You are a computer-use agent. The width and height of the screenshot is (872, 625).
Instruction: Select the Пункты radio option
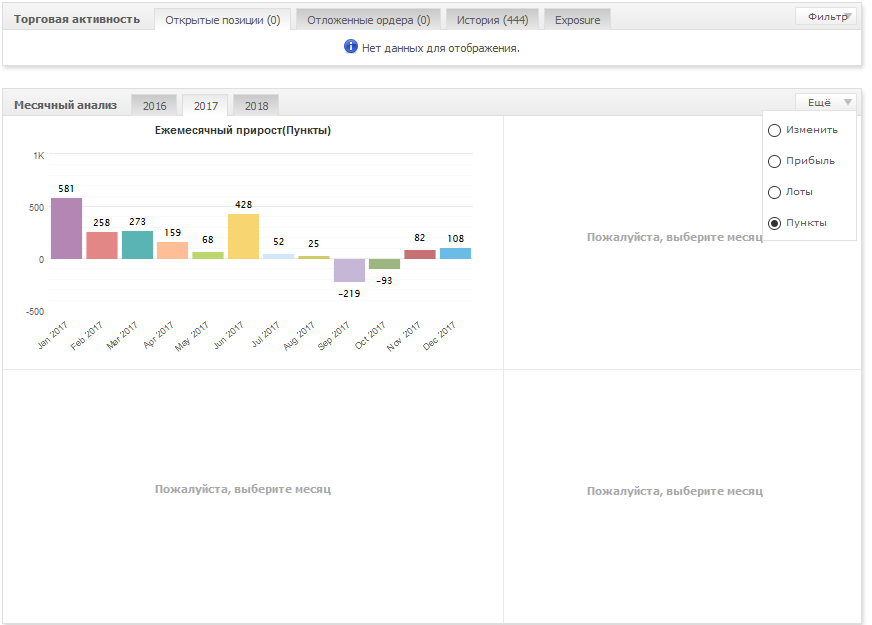[774, 224]
